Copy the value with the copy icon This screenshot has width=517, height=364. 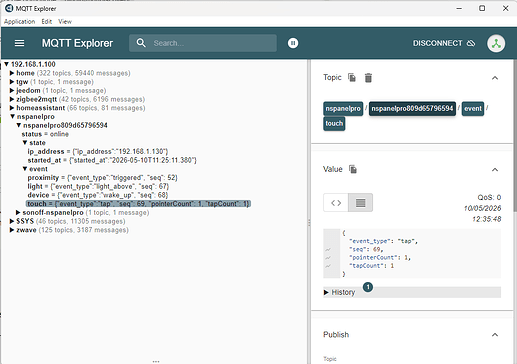(353, 169)
